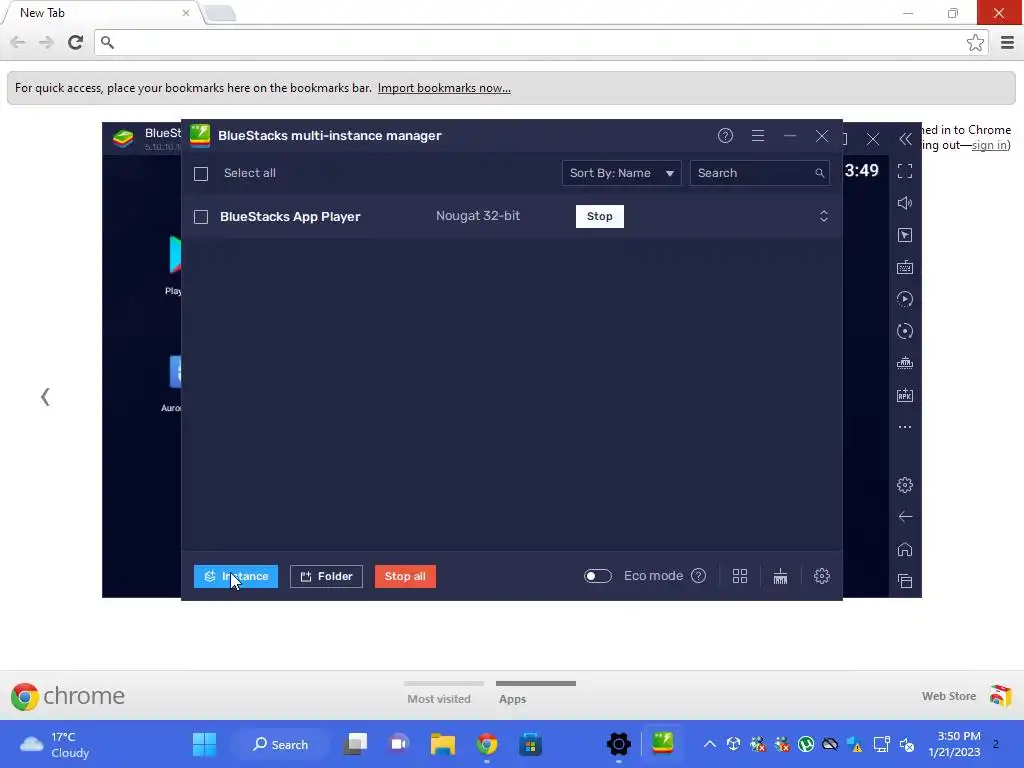
Task: Open the macro recorder icon
Action: pos(905,299)
